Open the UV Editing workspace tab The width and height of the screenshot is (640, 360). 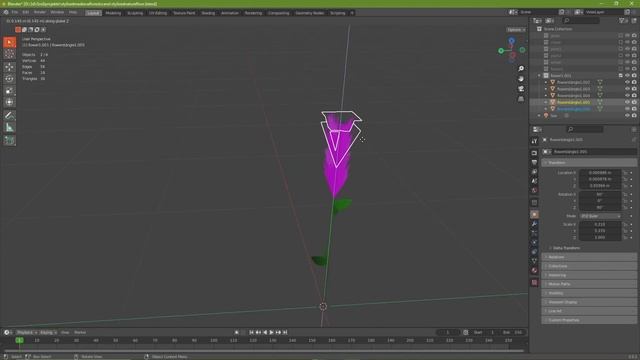tap(158, 13)
